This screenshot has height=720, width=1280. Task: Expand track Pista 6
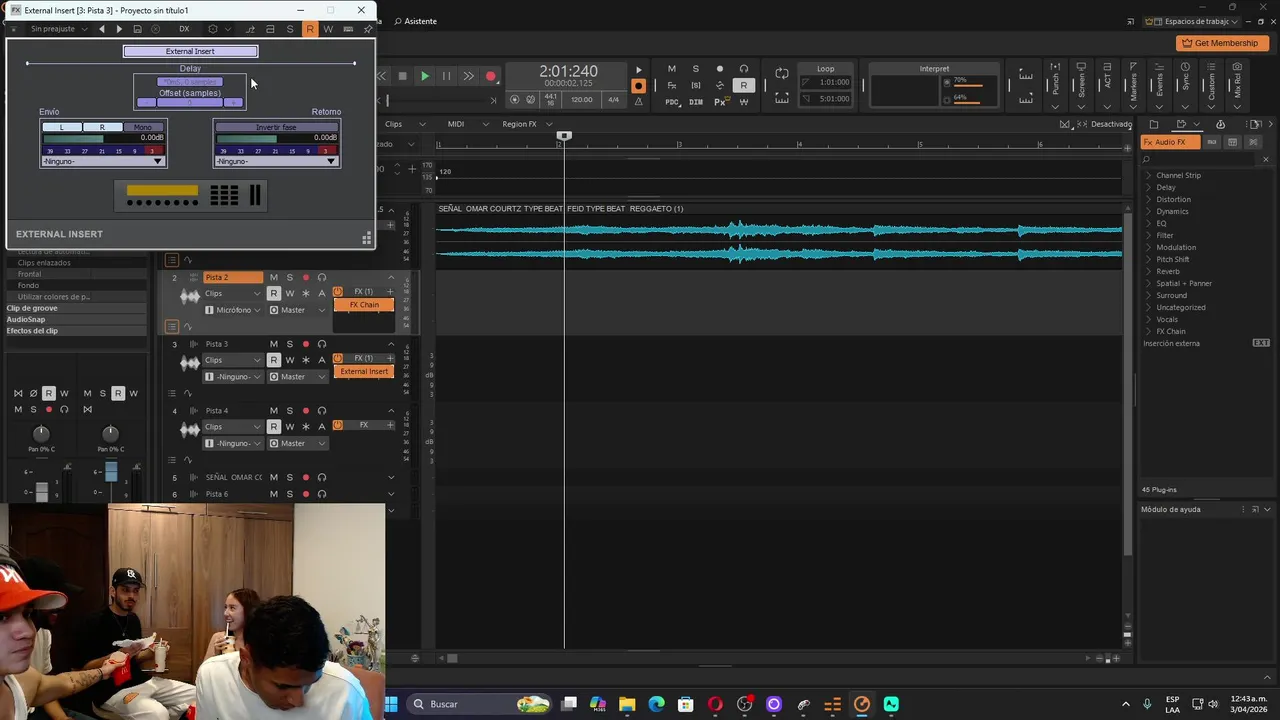(391, 494)
